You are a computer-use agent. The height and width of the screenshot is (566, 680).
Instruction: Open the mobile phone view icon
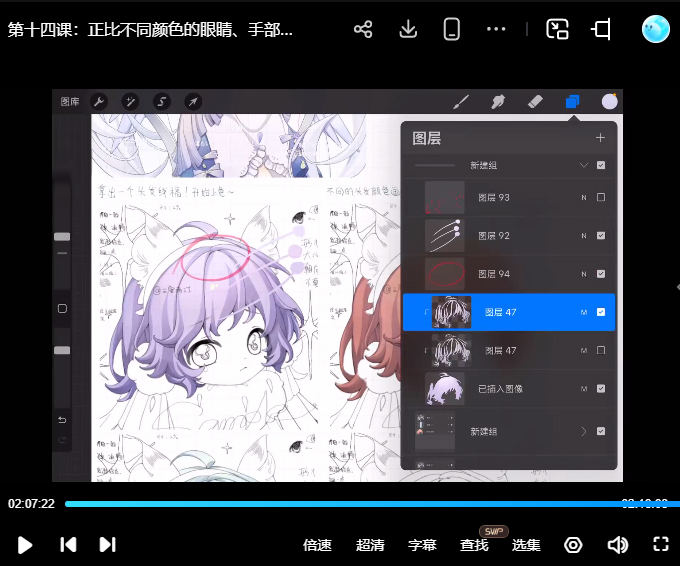click(x=451, y=29)
